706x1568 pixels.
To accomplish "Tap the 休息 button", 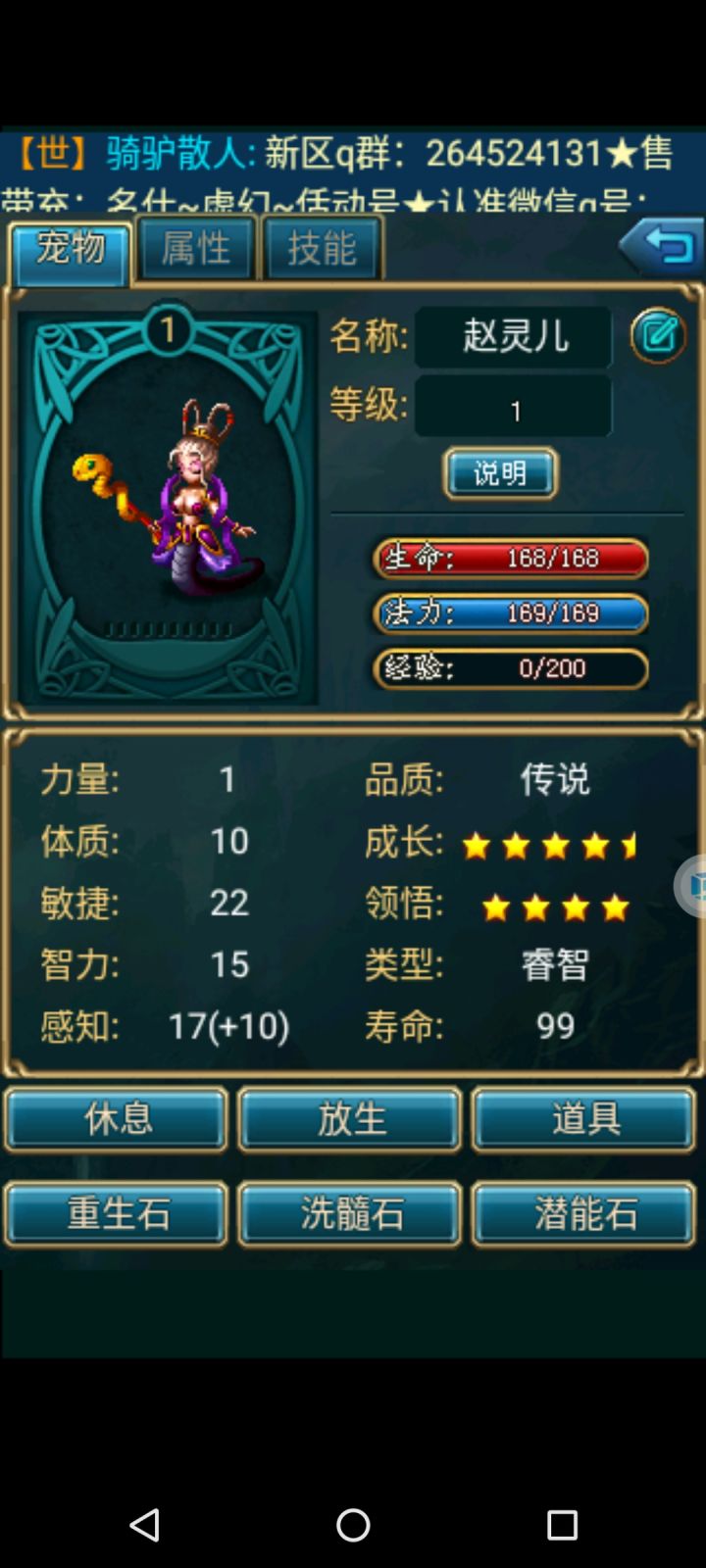I will pyautogui.click(x=117, y=1118).
